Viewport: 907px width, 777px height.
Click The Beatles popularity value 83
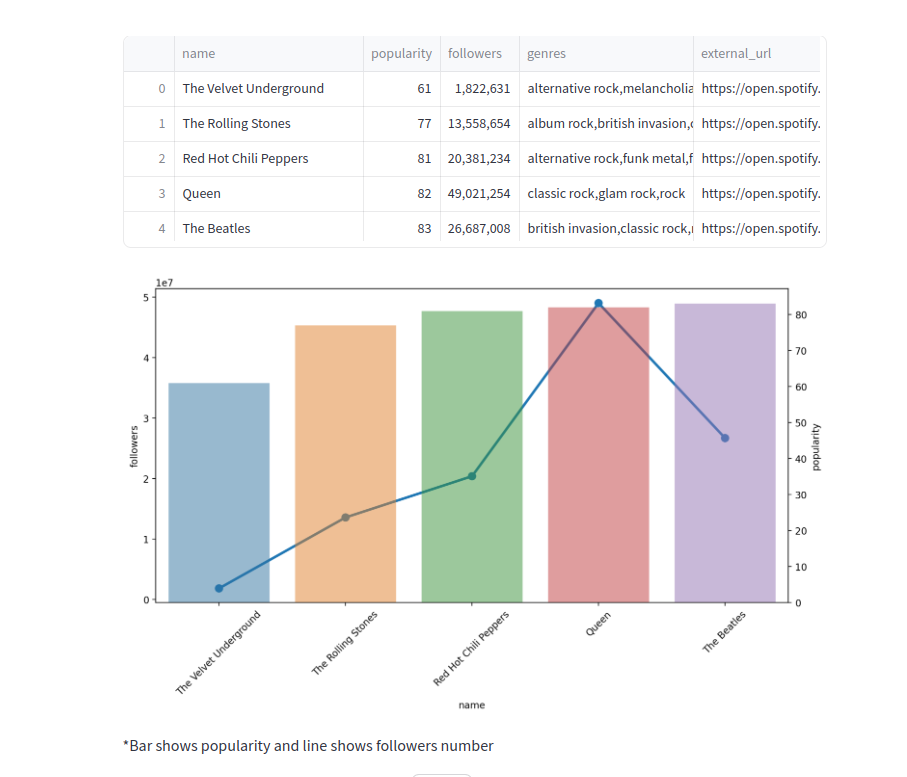click(424, 229)
